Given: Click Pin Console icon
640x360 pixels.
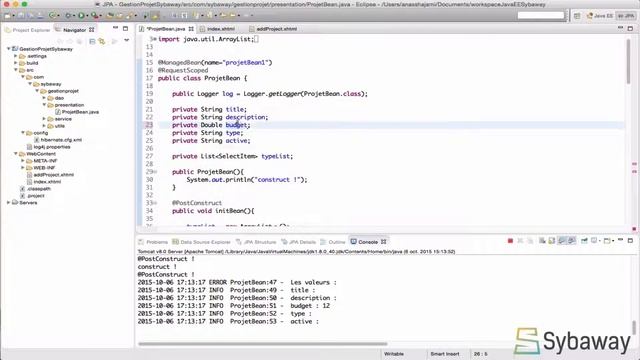Looking at the screenshot, I should [x=584, y=241].
